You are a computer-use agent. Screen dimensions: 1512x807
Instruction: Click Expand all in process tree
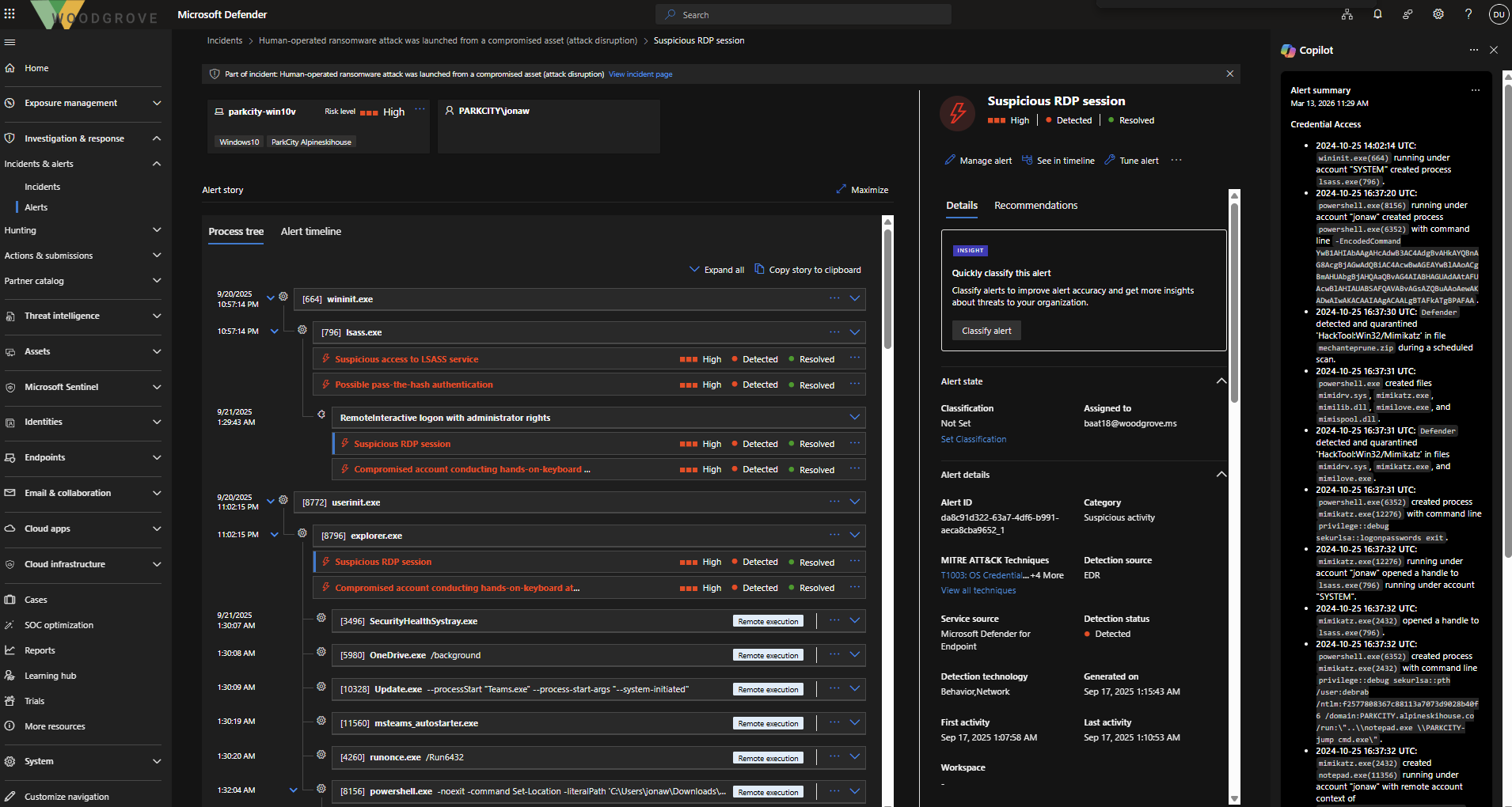716,270
